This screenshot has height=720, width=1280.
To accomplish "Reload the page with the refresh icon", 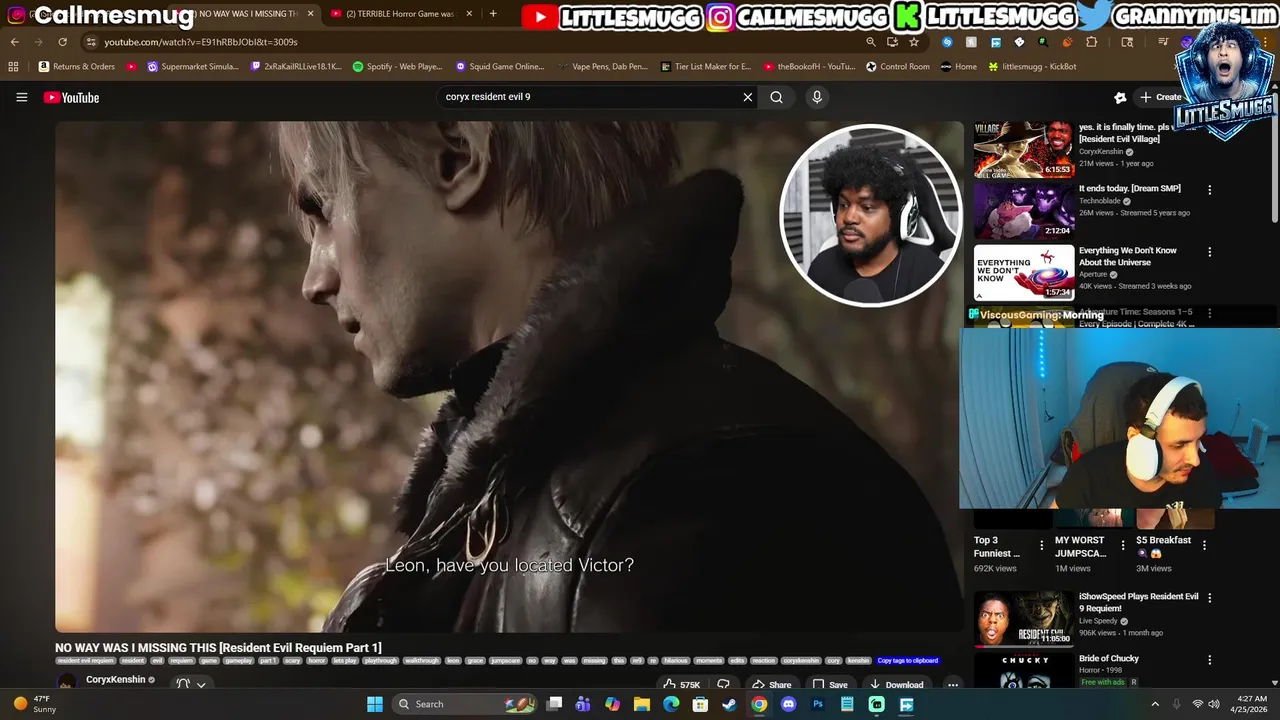I will [62, 42].
